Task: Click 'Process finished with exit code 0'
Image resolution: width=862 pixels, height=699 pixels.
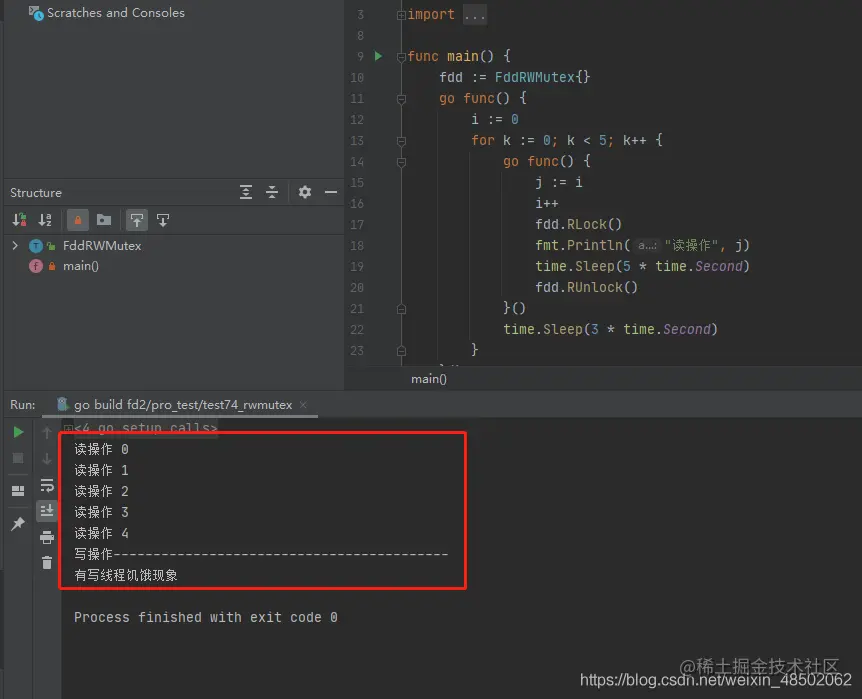Action: (x=206, y=618)
